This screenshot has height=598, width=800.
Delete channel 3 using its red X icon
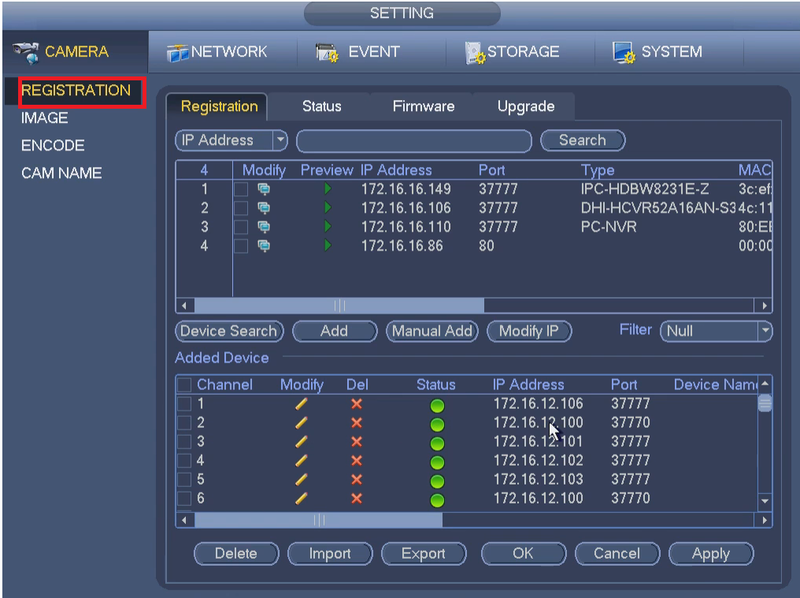pos(357,442)
